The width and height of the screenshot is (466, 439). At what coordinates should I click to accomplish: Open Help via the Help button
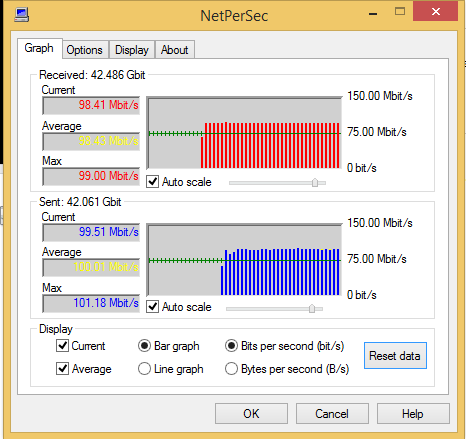[x=413, y=414]
